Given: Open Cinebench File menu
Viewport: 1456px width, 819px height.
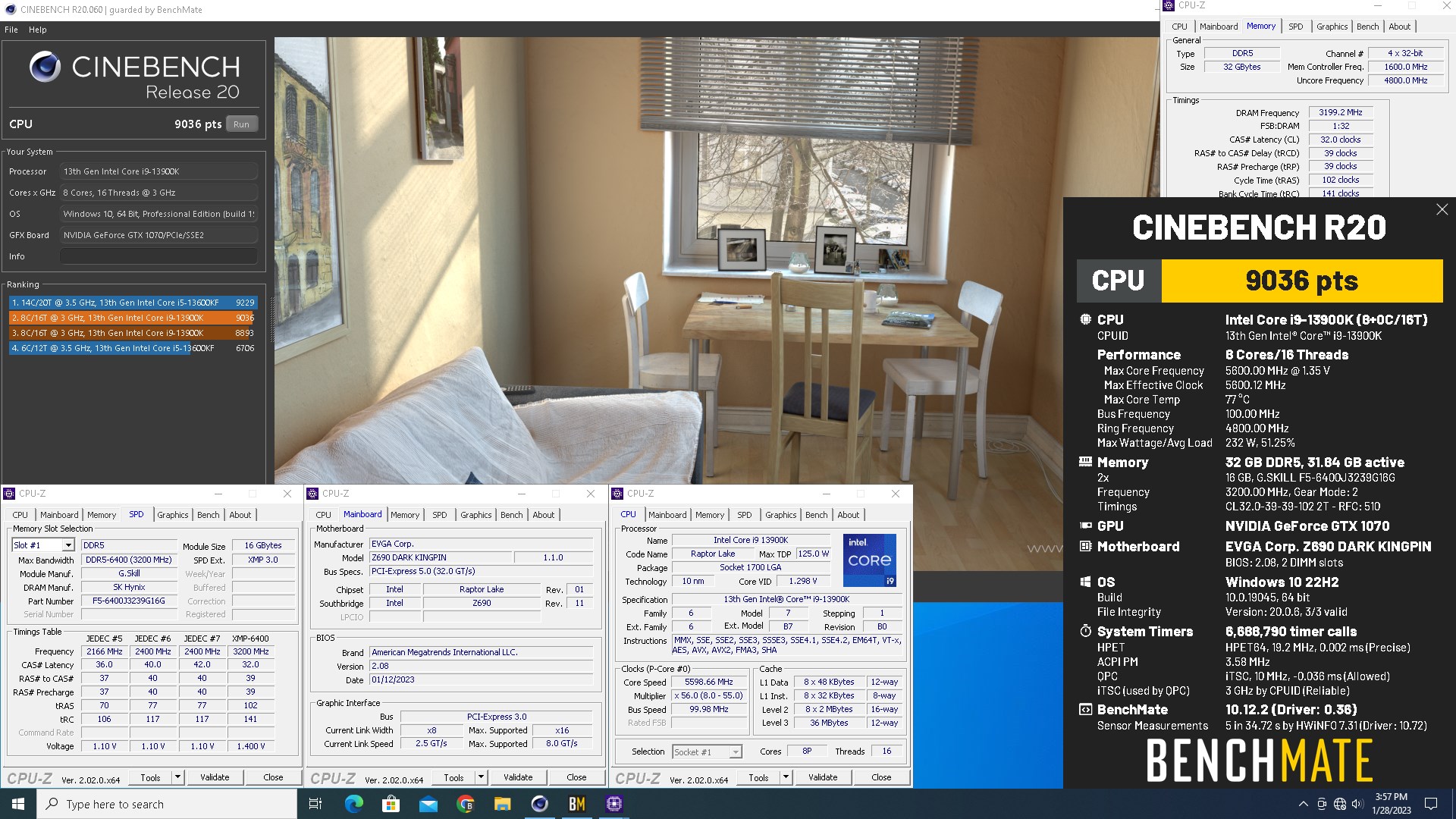Looking at the screenshot, I should [11, 30].
